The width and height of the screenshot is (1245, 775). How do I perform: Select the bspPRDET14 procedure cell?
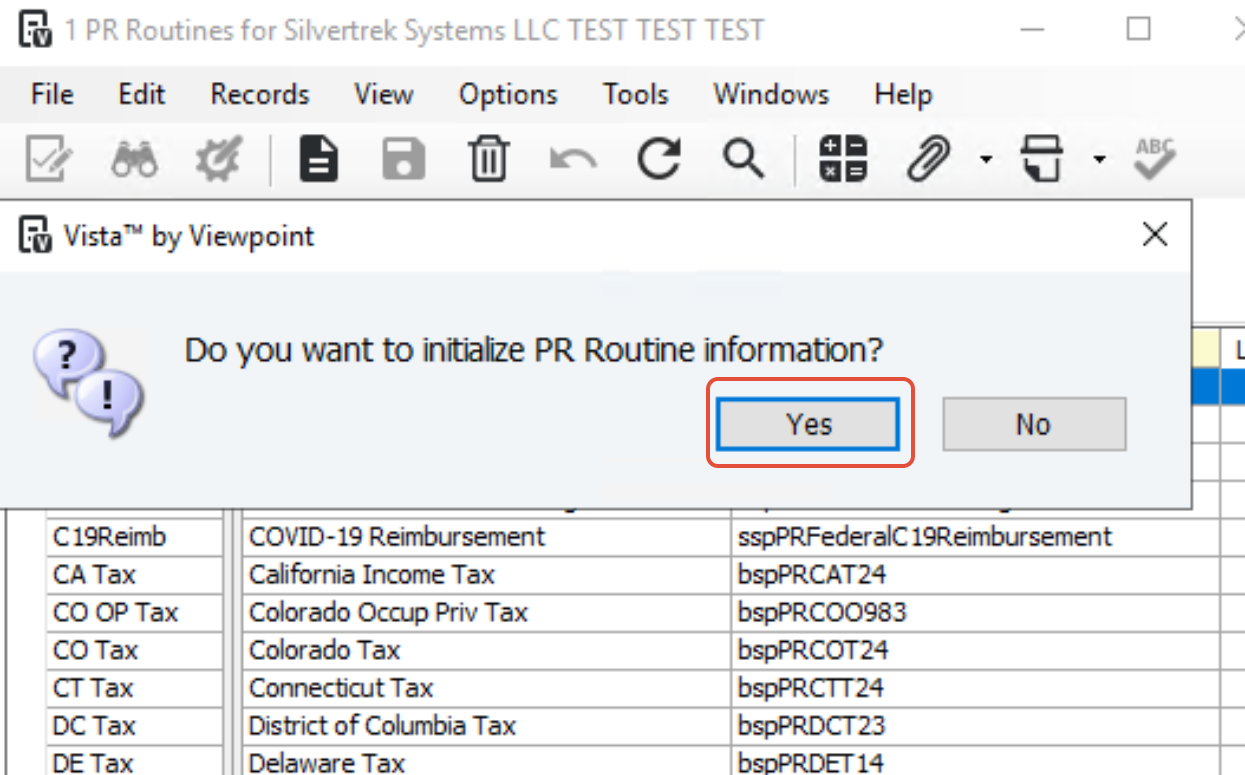point(975,761)
